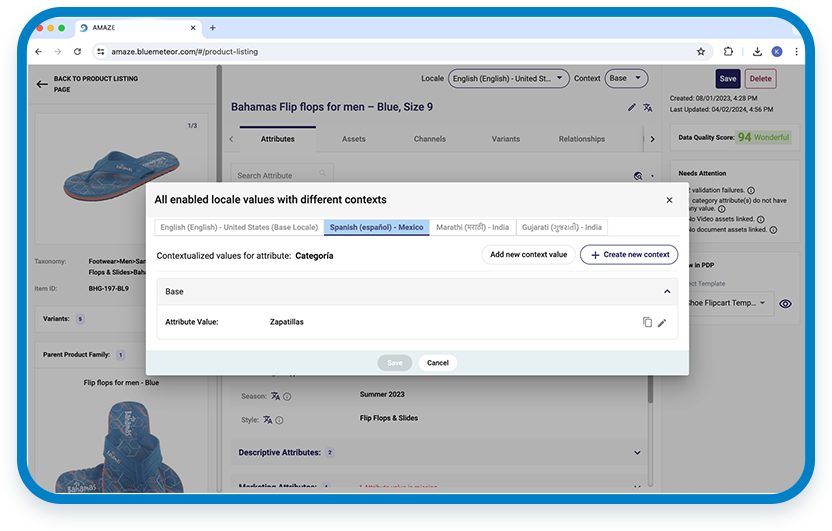Go back in the browser
The height and width of the screenshot is (531, 832).
[38, 51]
